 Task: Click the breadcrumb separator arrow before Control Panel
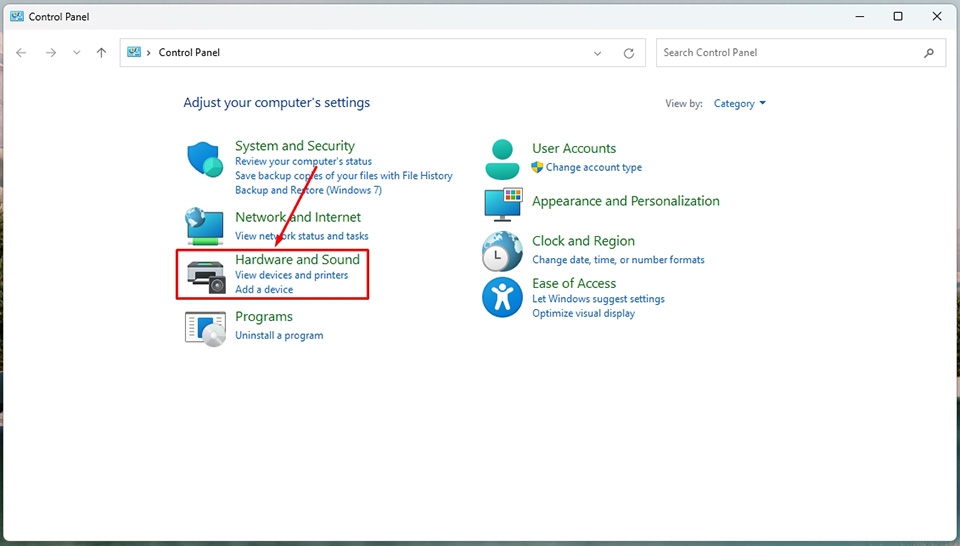pyautogui.click(x=149, y=53)
